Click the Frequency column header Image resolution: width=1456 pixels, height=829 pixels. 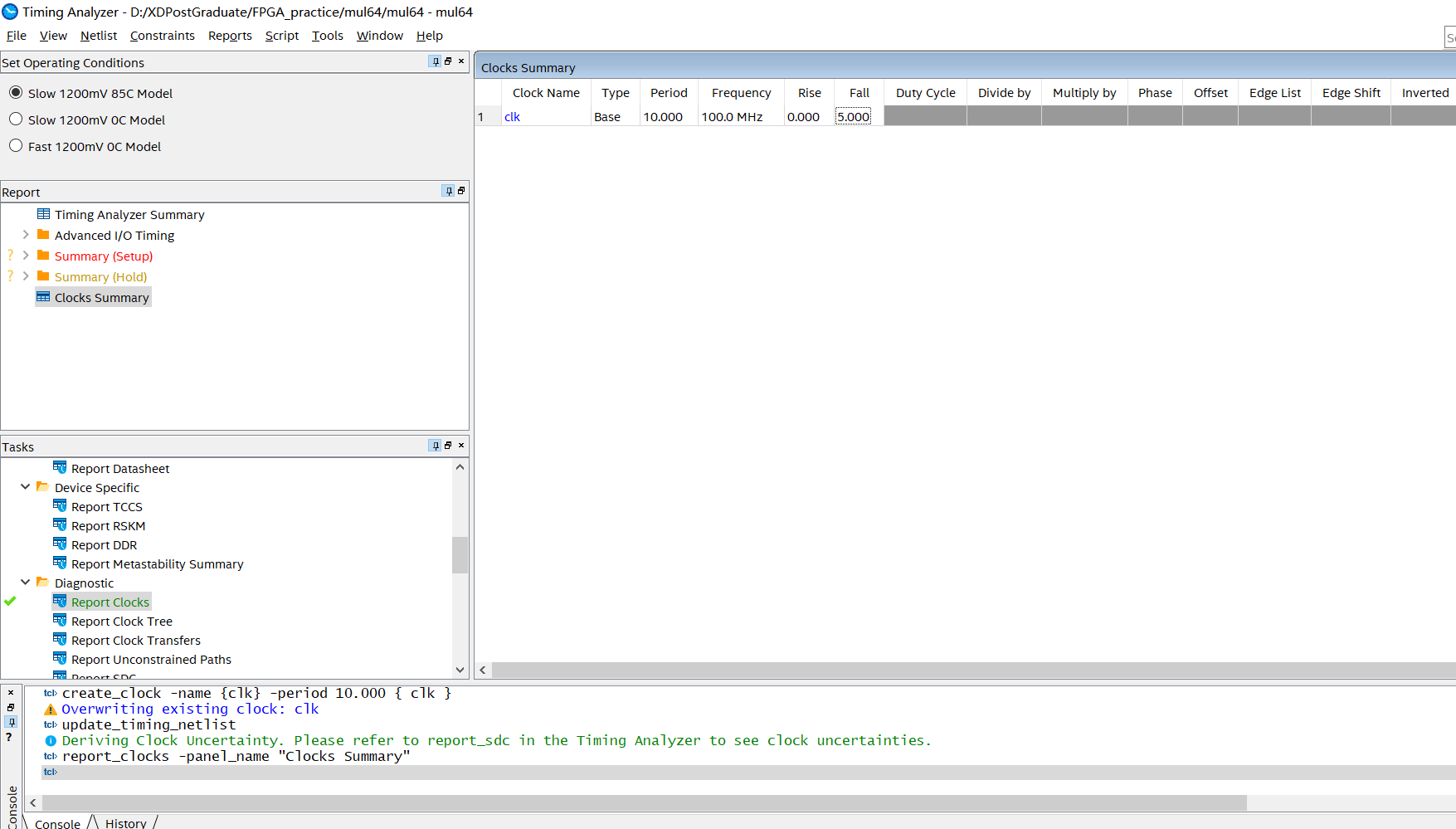tap(741, 93)
